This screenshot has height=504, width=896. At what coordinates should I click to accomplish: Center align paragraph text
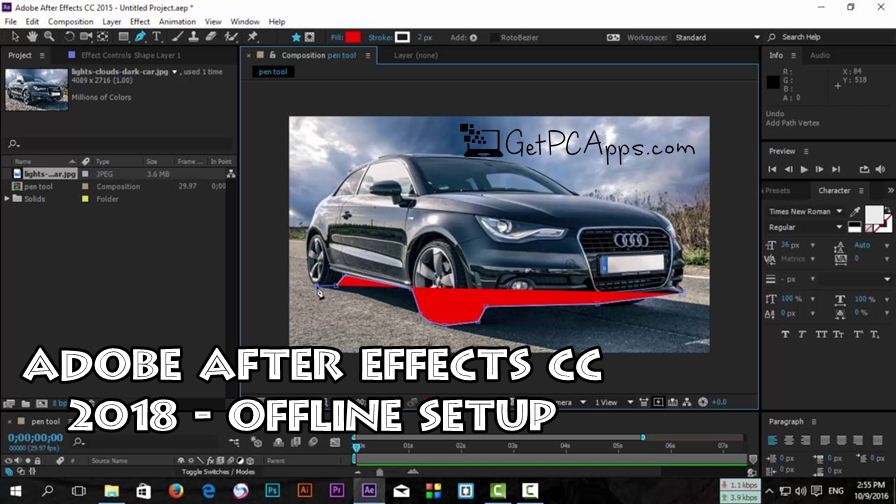point(789,440)
